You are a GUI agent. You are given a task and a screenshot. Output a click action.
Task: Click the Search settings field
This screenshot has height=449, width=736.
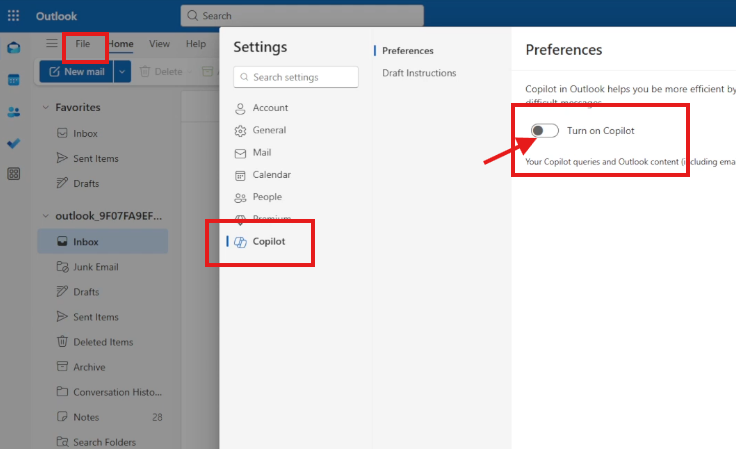point(296,77)
